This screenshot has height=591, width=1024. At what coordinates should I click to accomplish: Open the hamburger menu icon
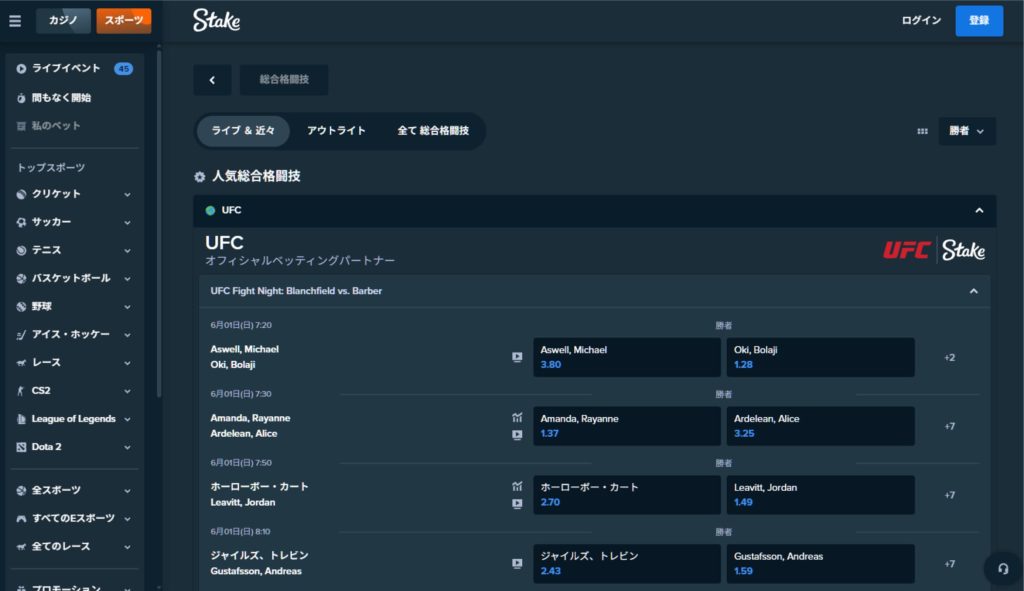pos(15,21)
